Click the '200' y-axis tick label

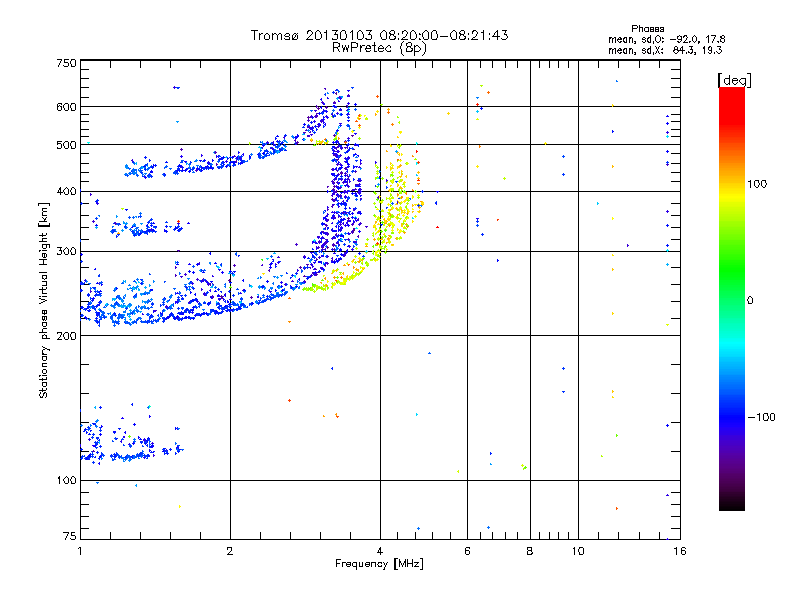coord(66,336)
